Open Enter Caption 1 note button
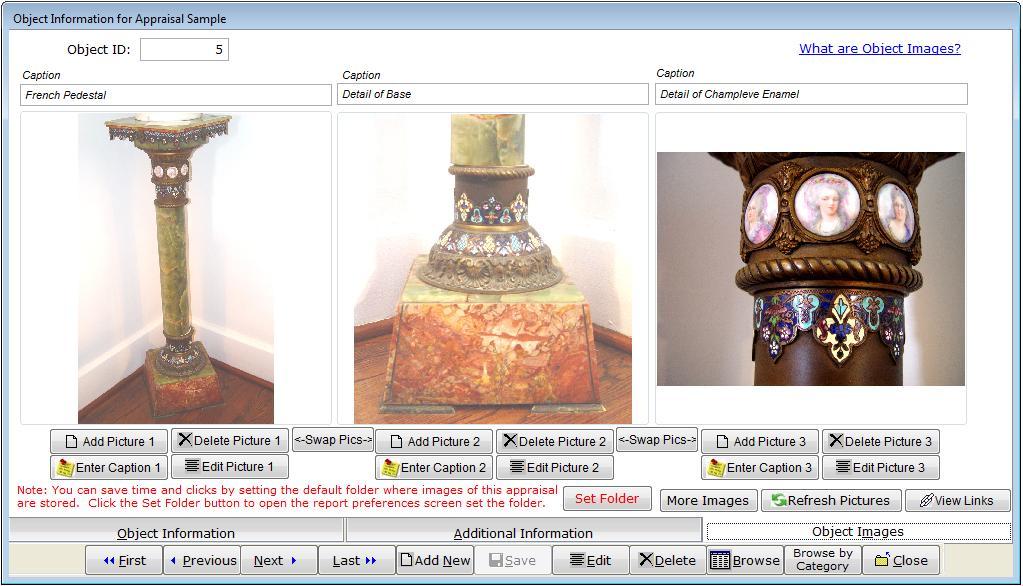Image resolution: width=1023 pixels, height=586 pixels. point(109,467)
